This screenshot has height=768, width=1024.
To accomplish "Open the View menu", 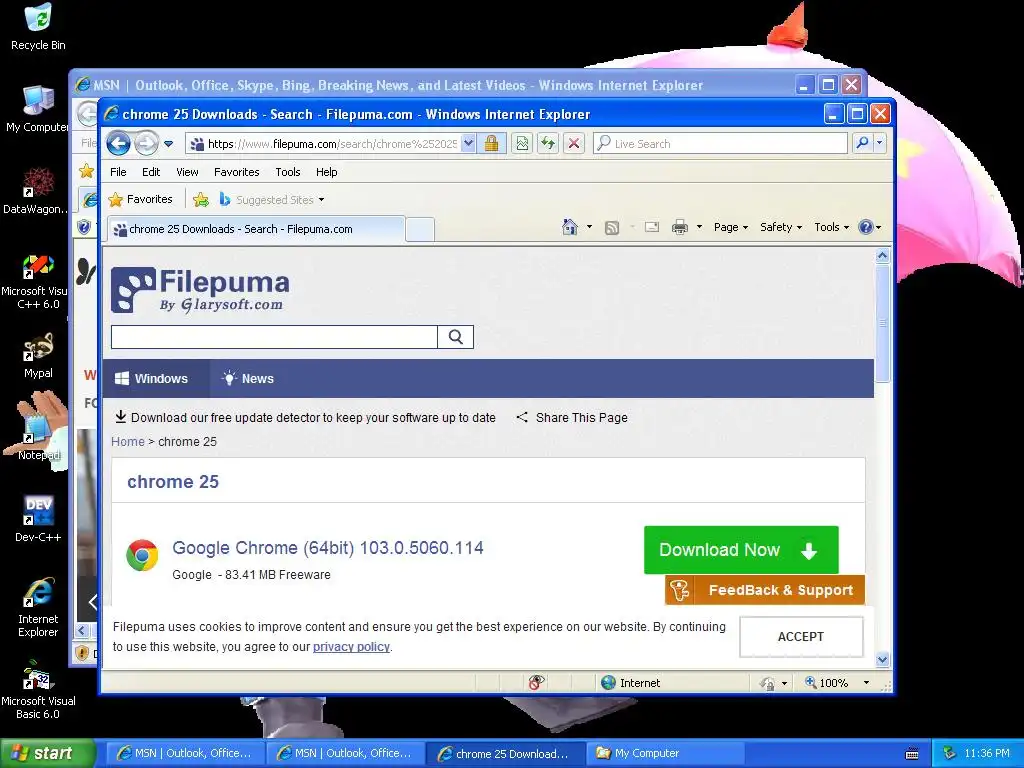I will click(187, 172).
